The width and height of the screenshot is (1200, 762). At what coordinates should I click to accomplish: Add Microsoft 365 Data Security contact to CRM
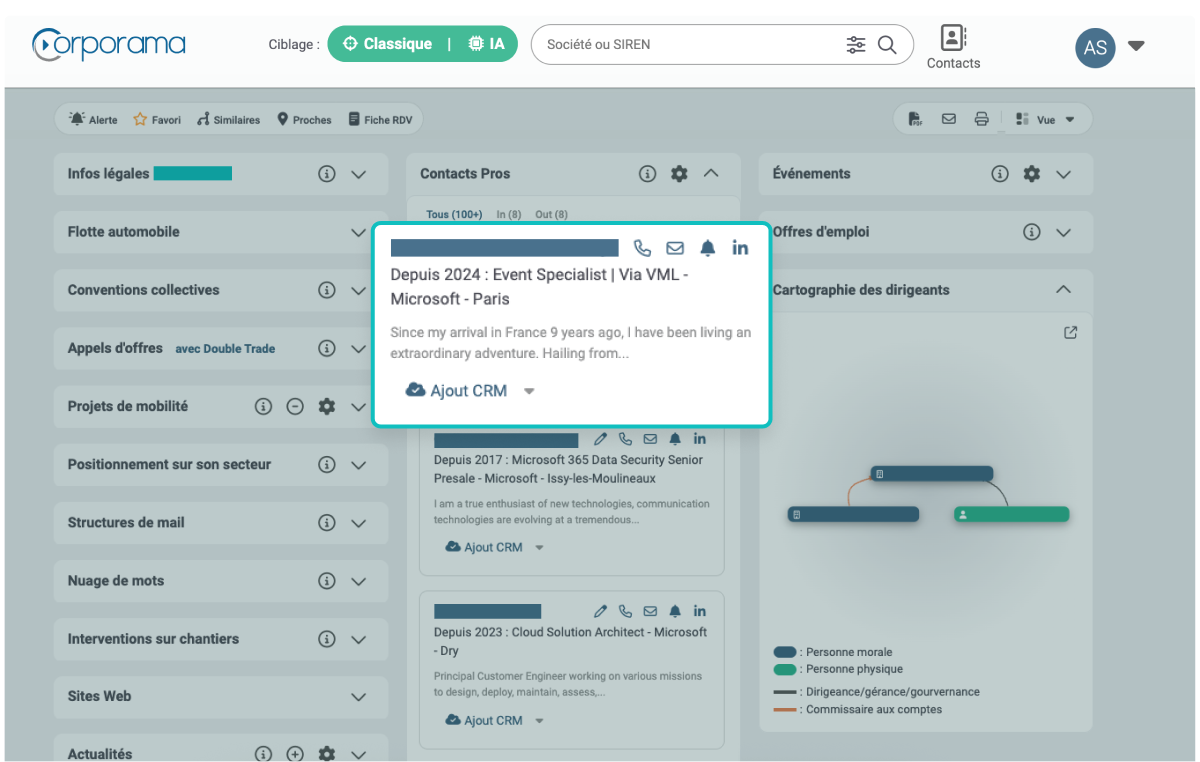click(x=484, y=547)
